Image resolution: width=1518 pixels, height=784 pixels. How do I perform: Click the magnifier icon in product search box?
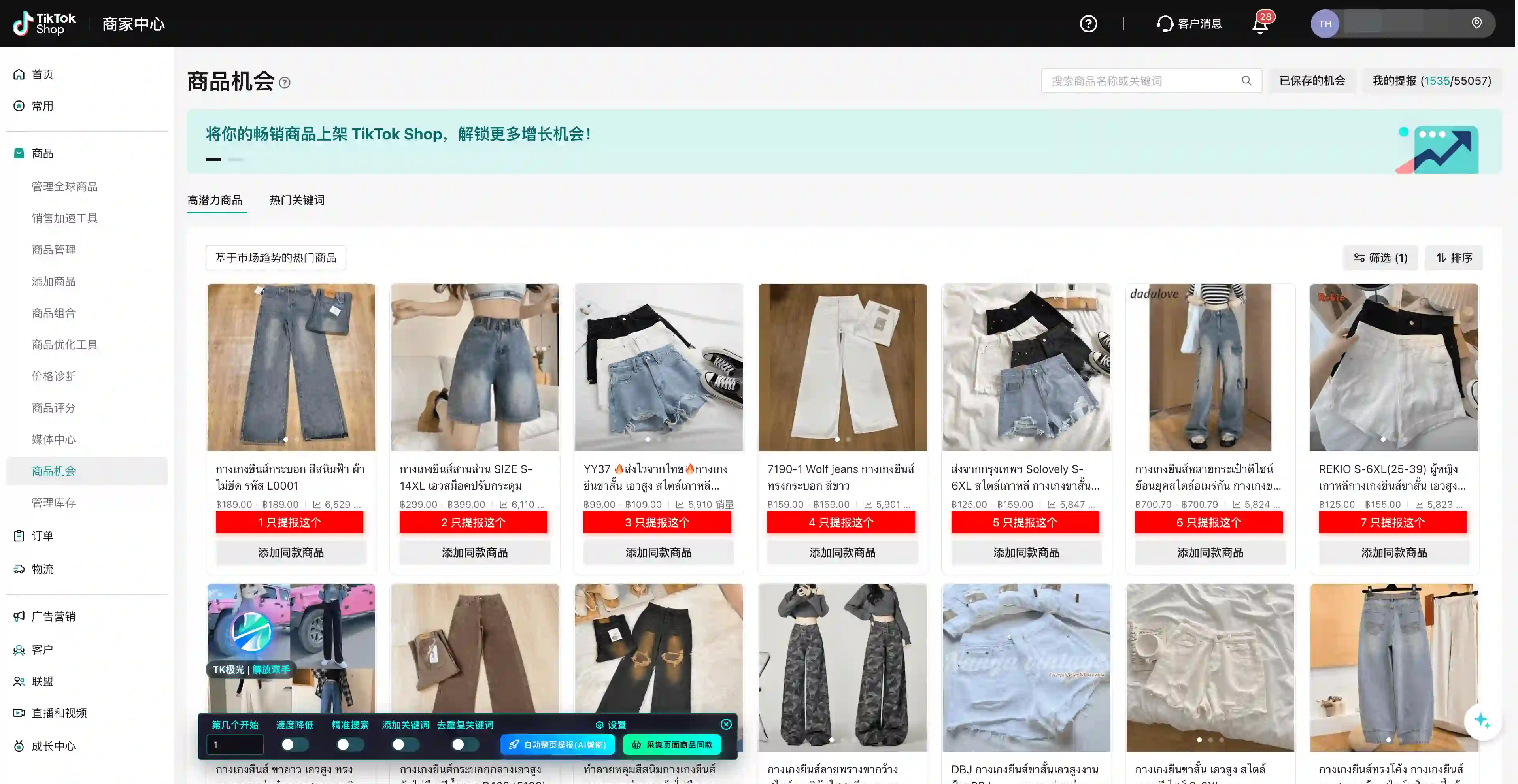[1246, 81]
